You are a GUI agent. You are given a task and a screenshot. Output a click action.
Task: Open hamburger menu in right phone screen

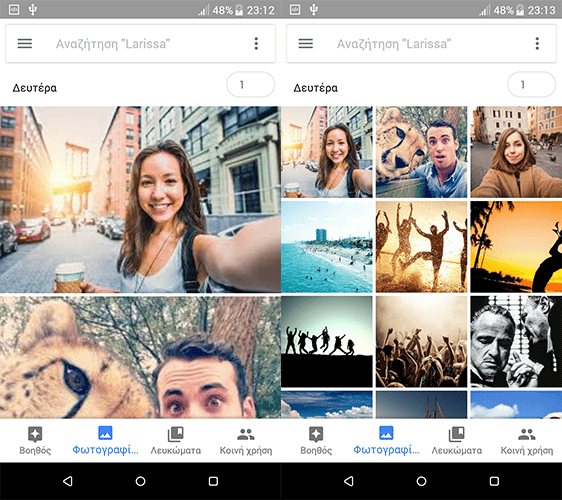coord(306,44)
